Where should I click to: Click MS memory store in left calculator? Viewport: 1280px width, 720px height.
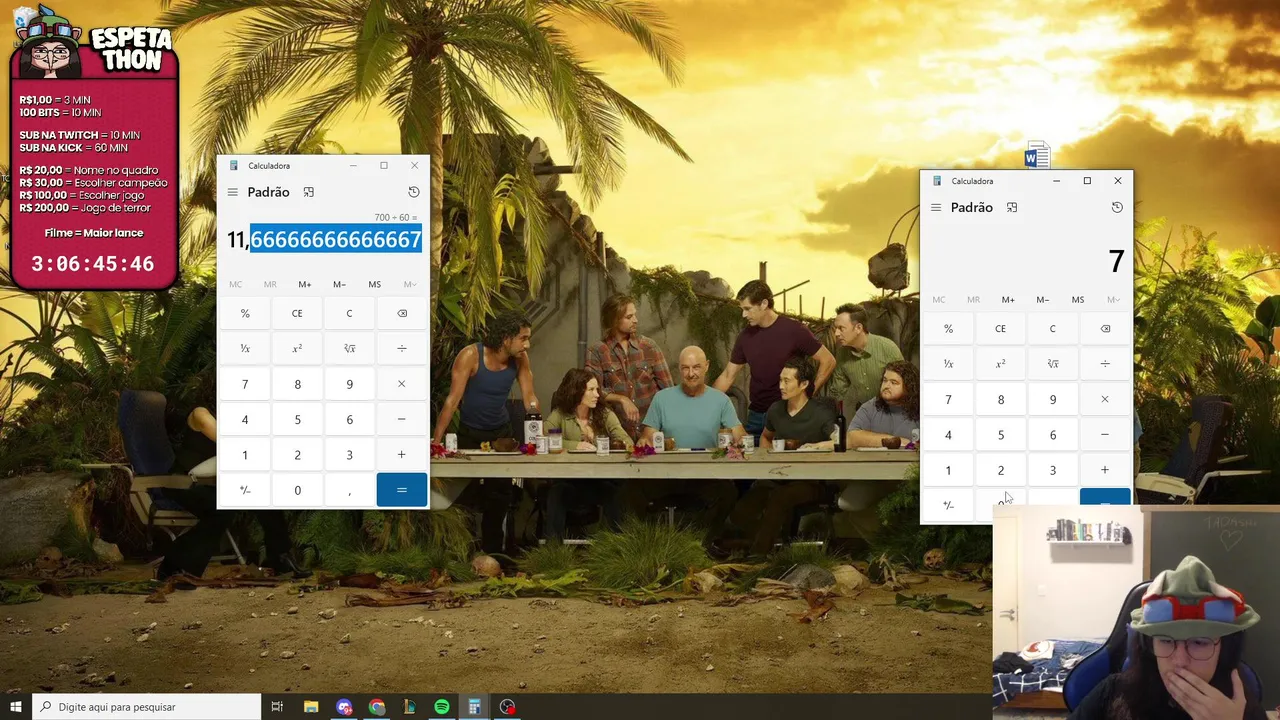pyautogui.click(x=375, y=284)
